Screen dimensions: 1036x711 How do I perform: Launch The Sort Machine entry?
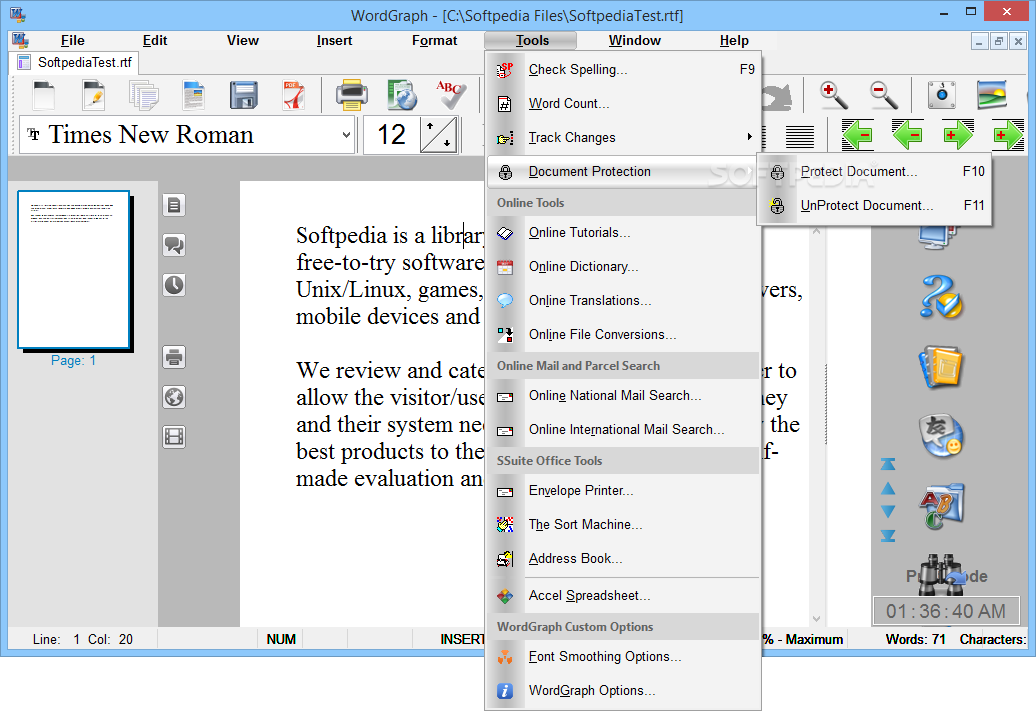pos(623,525)
